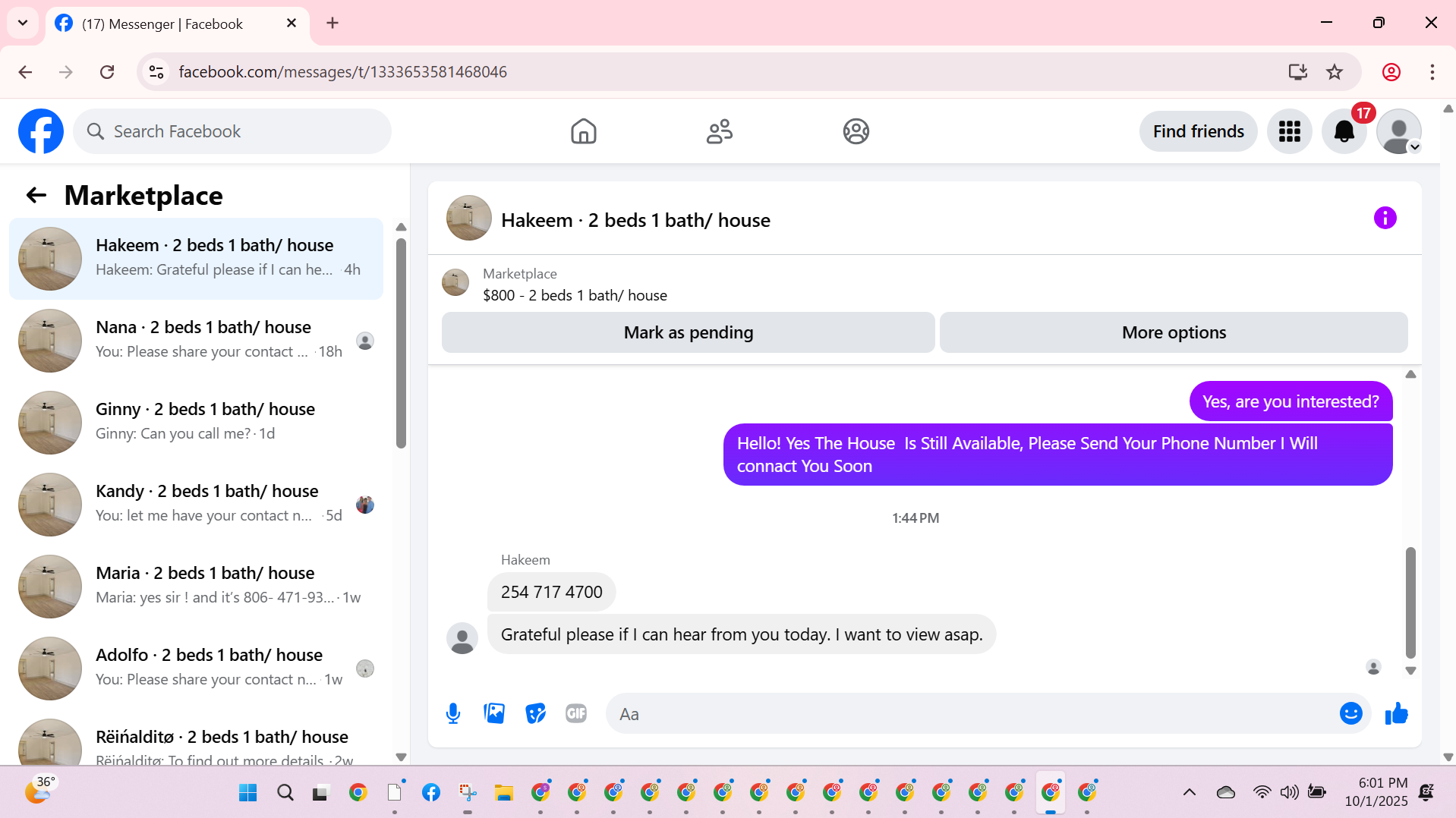The height and width of the screenshot is (818, 1456).
Task: Click Hakeem's chat header name
Action: [635, 220]
